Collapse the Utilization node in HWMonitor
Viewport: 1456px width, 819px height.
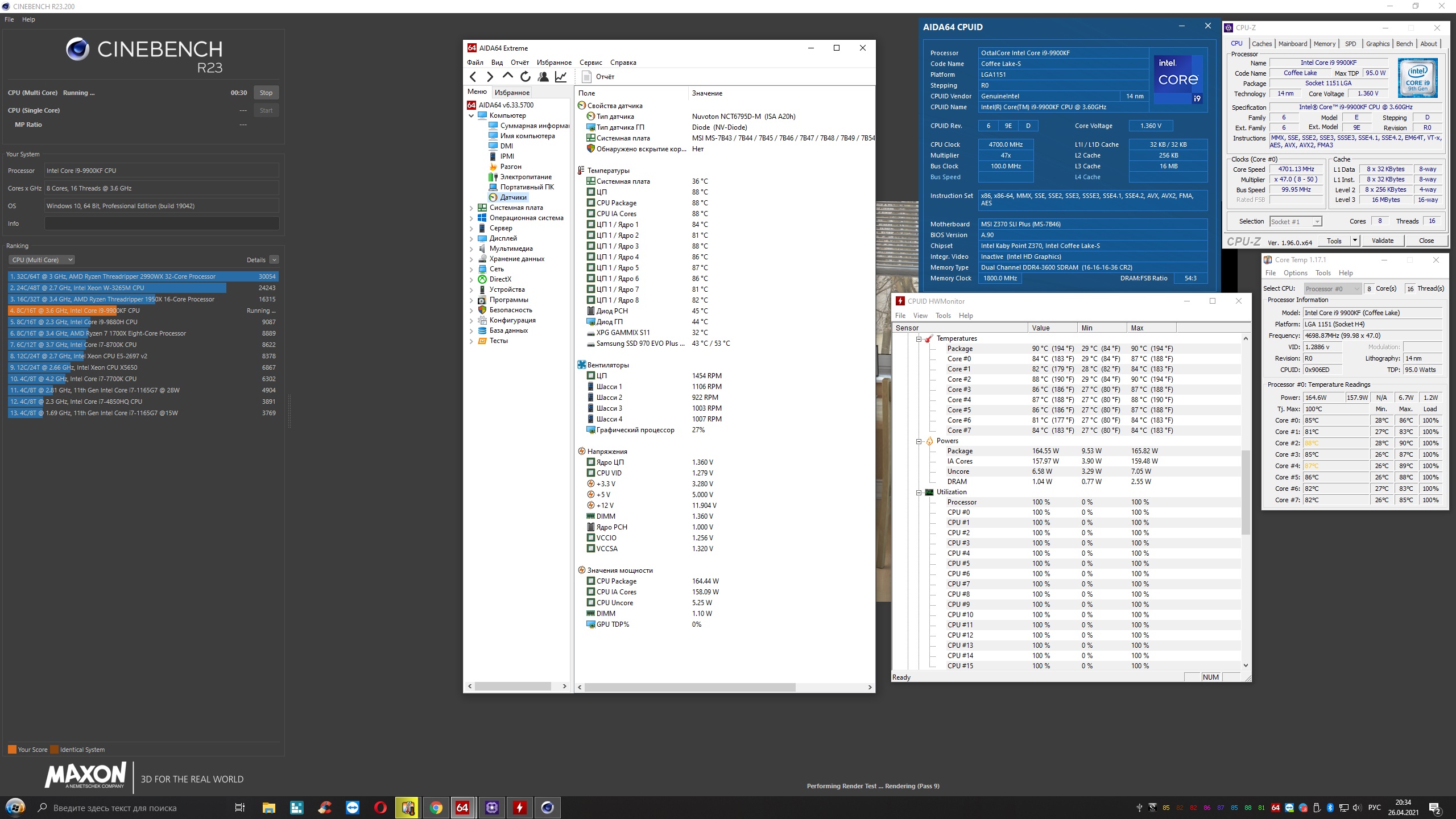(919, 493)
